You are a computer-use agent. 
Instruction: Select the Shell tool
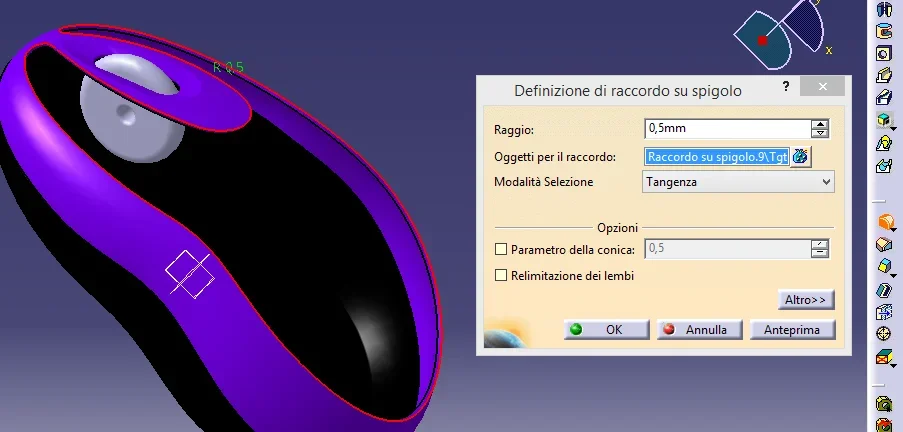pyautogui.click(x=884, y=290)
